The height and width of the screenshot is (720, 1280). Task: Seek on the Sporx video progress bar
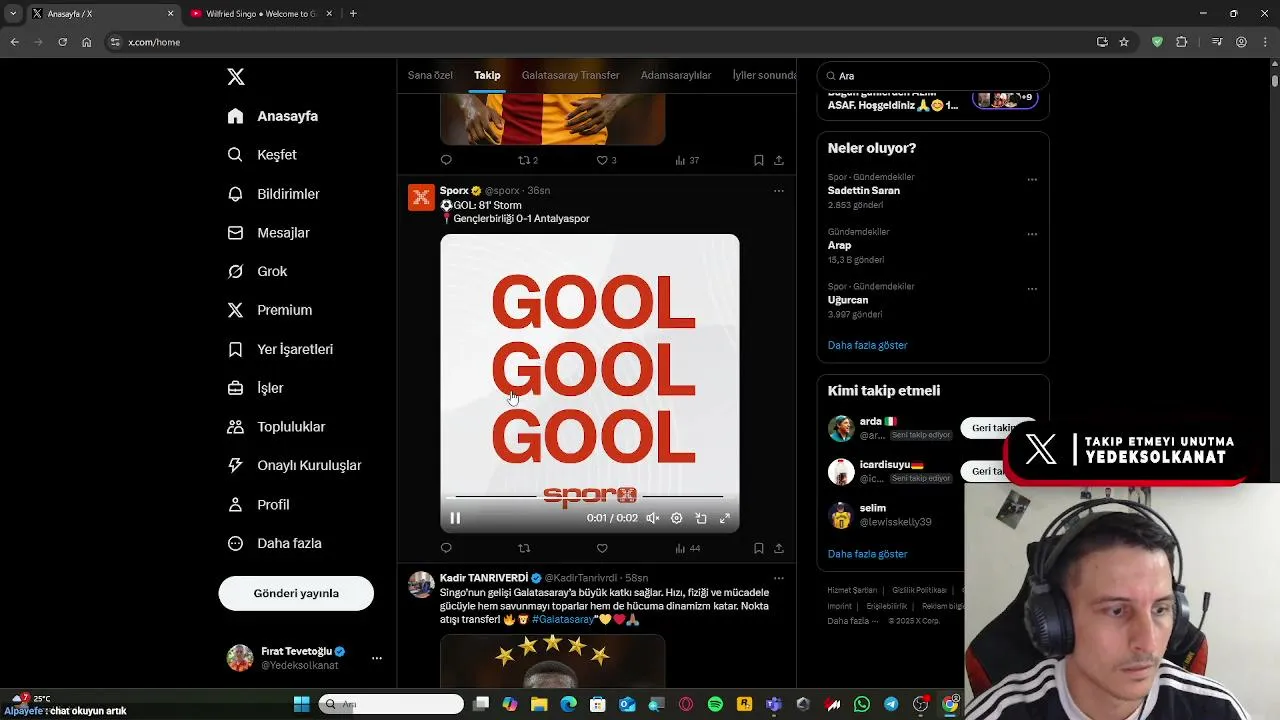click(x=590, y=496)
